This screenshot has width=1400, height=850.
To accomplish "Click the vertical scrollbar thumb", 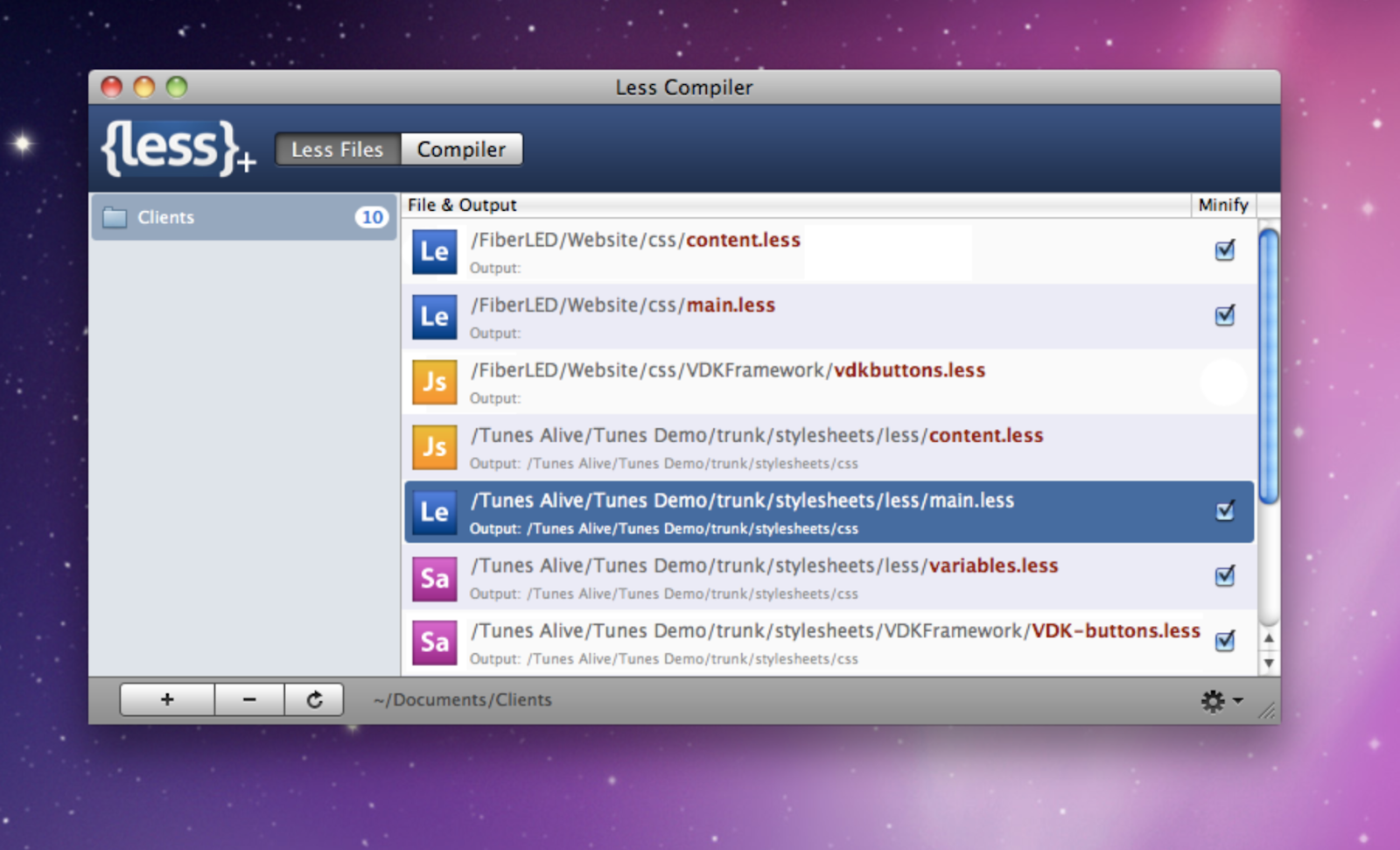I will 1269,366.
